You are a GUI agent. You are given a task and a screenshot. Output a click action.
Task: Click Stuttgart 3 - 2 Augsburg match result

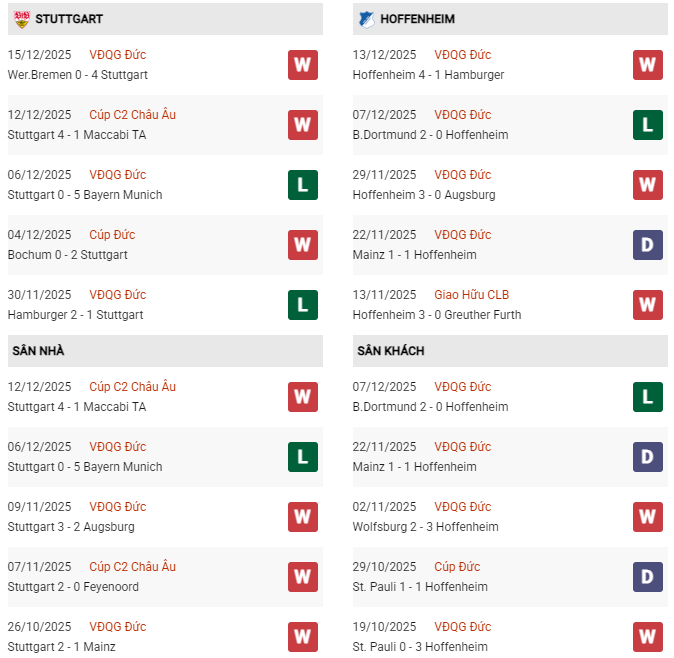(70, 527)
